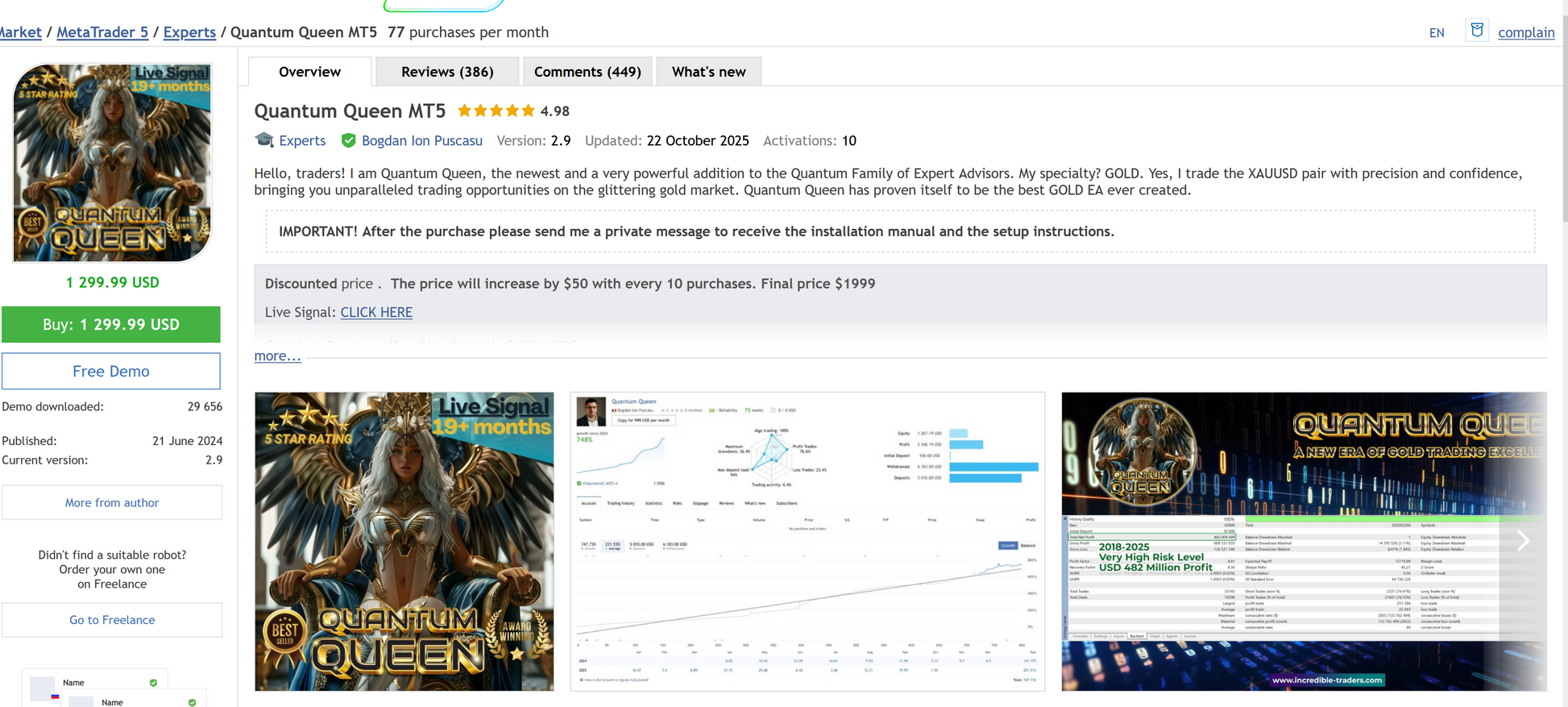The height and width of the screenshot is (707, 1568).
Task: Click the More from author button
Action: pyautogui.click(x=112, y=503)
